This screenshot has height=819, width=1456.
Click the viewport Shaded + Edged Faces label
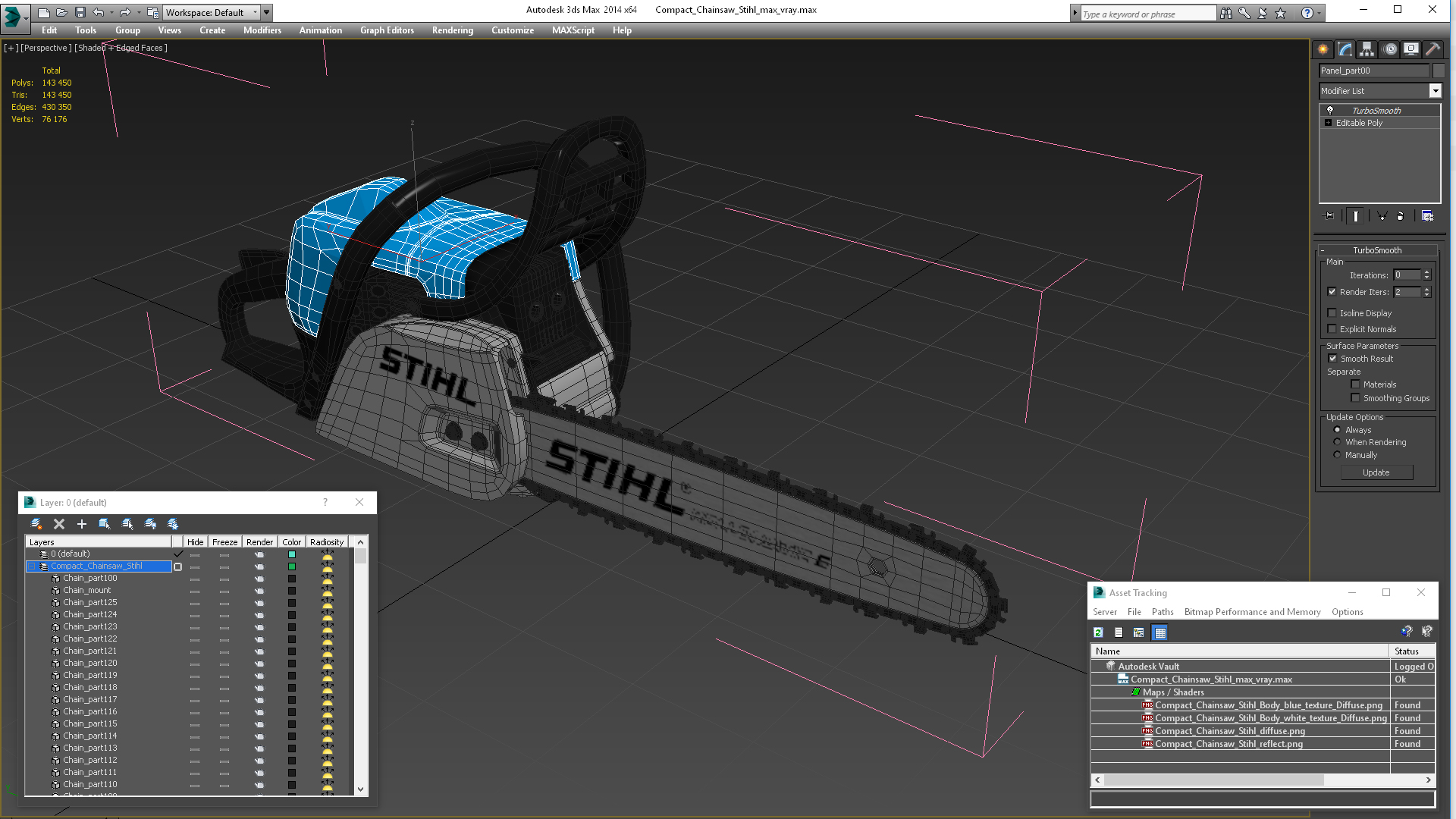coord(121,48)
